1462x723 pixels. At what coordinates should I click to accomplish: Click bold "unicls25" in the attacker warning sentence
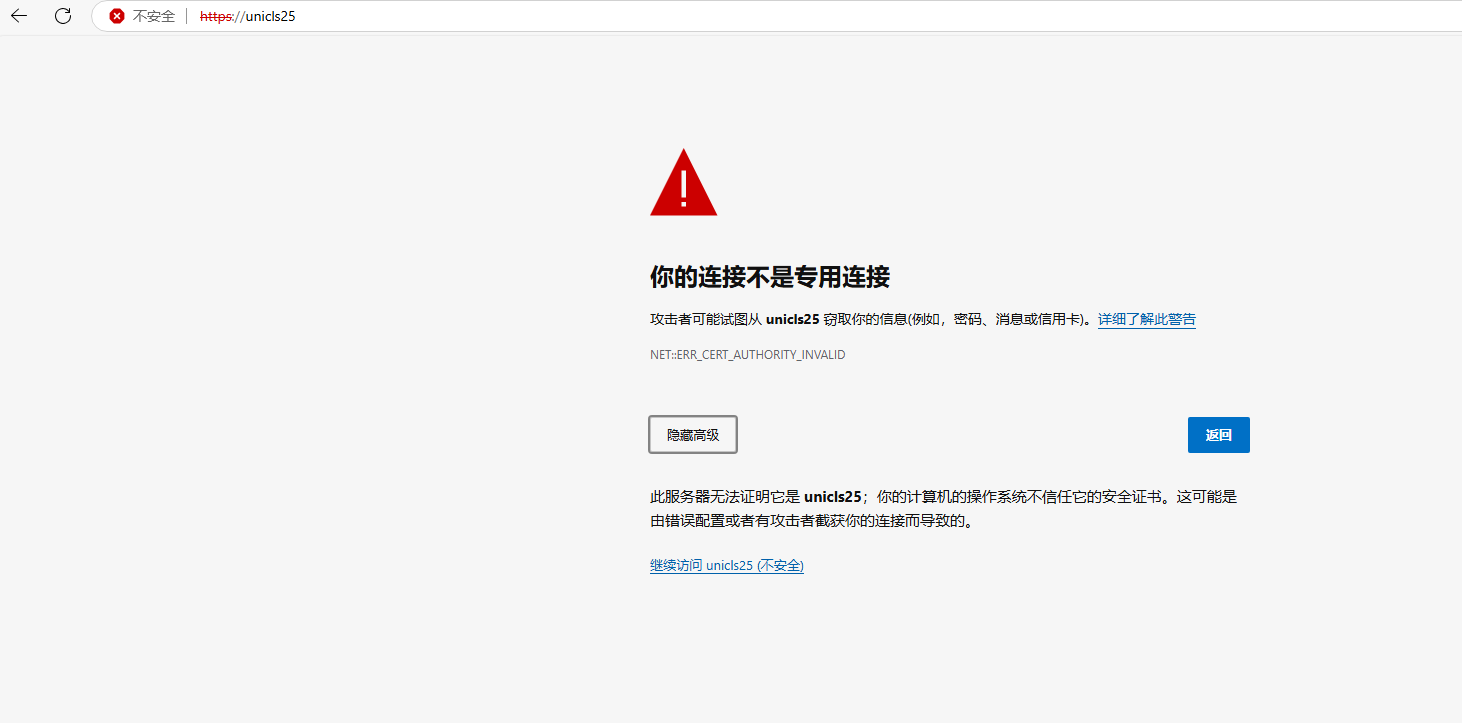[792, 320]
